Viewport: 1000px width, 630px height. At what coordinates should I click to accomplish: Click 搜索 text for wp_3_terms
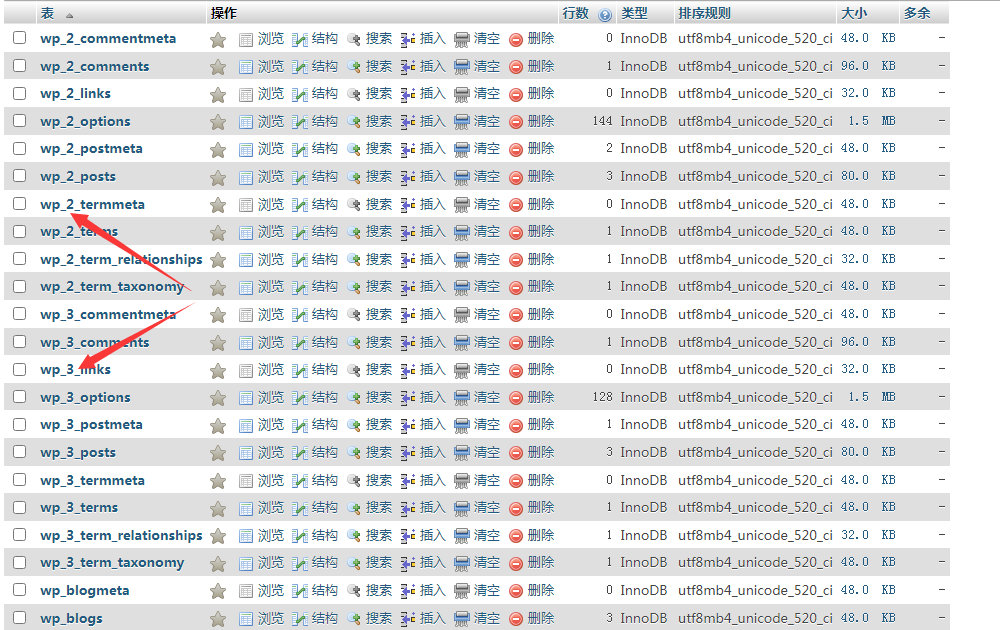[379, 508]
